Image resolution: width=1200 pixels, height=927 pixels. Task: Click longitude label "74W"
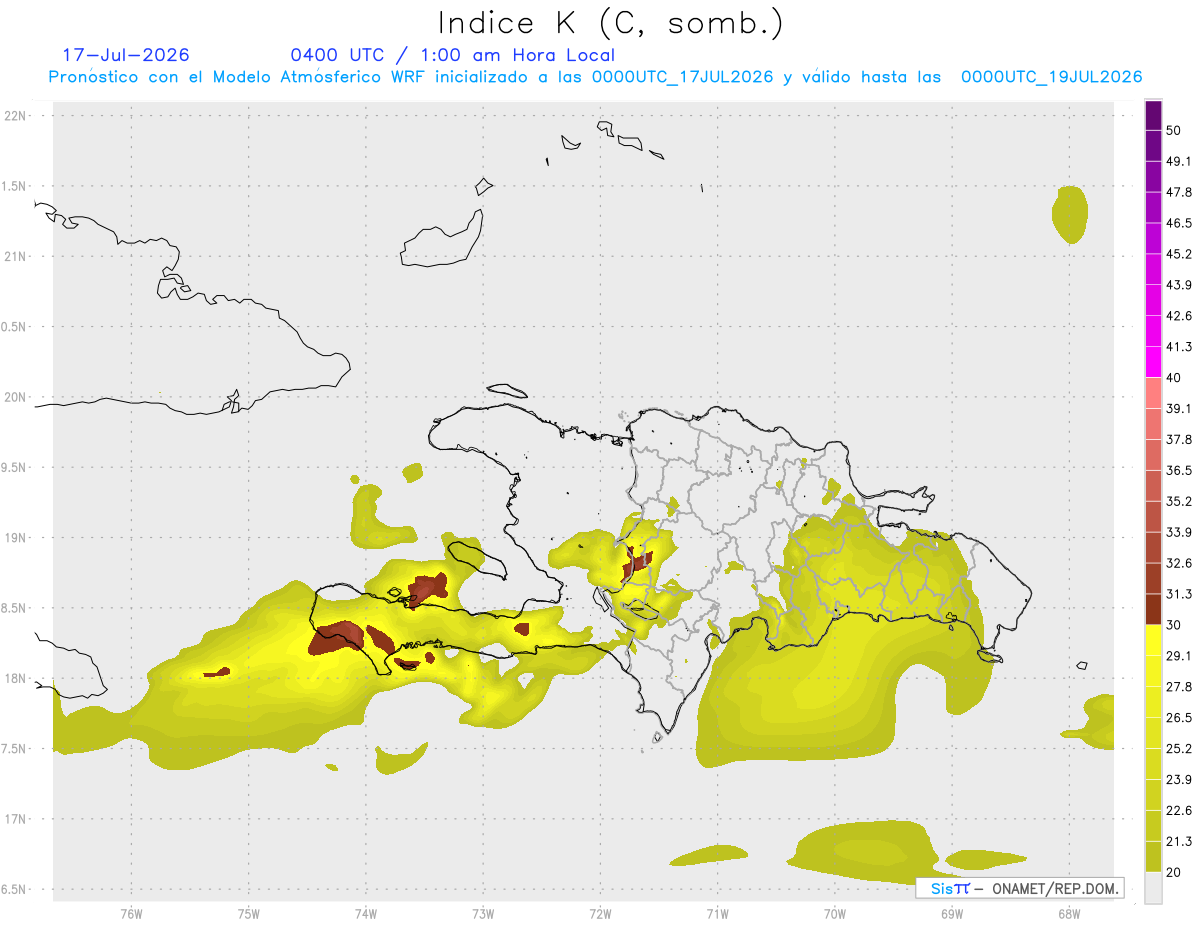366,913
